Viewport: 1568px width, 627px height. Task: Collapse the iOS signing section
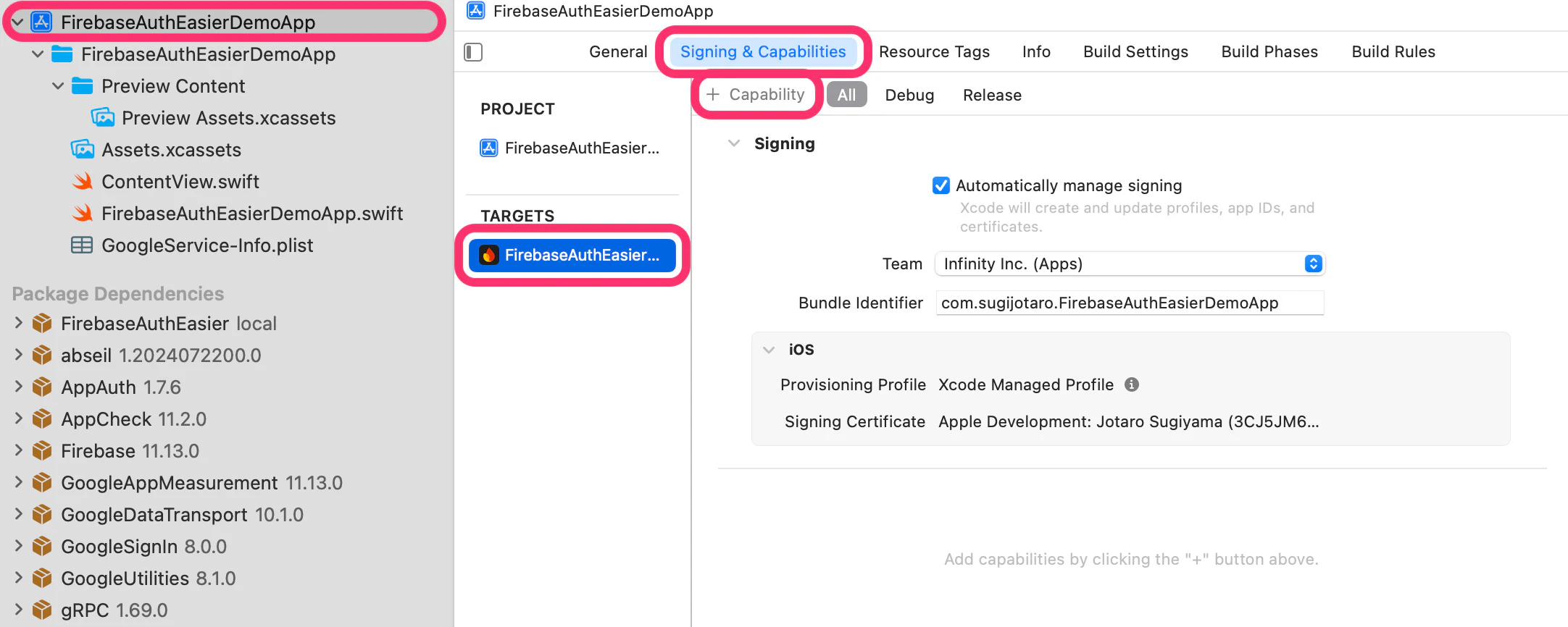tap(769, 350)
